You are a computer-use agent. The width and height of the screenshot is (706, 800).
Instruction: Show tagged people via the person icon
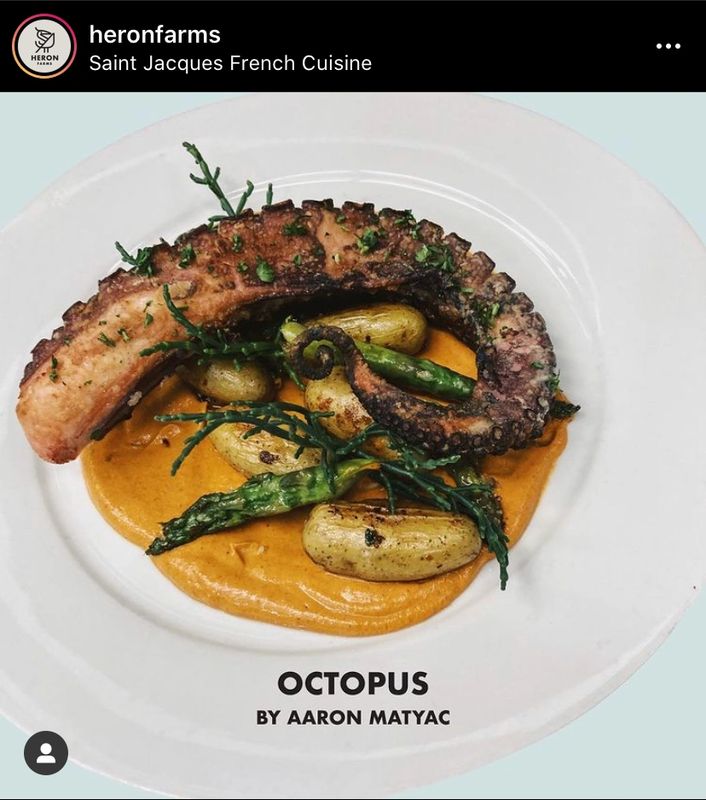point(46,753)
